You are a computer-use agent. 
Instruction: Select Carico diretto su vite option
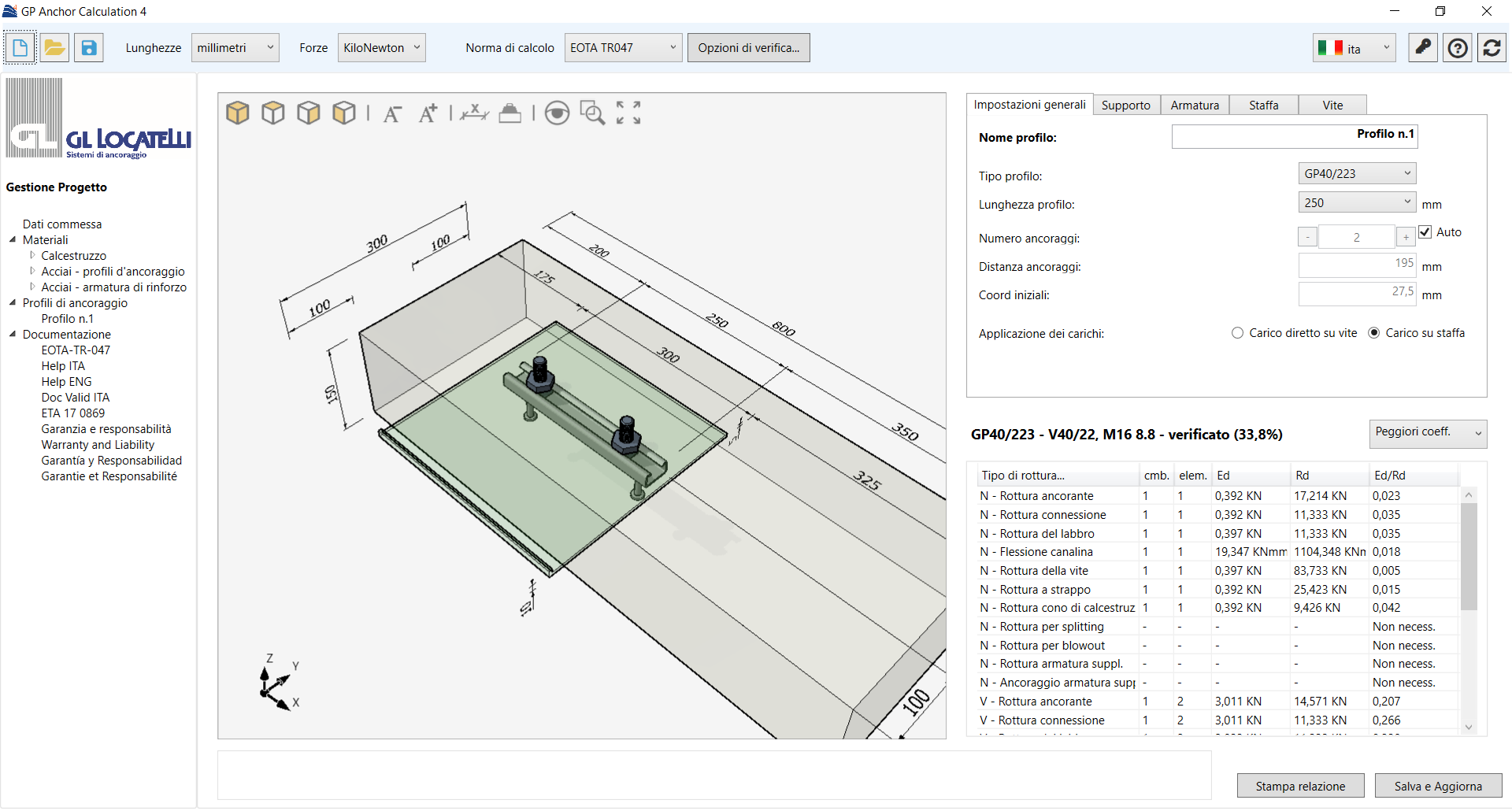click(x=1238, y=333)
